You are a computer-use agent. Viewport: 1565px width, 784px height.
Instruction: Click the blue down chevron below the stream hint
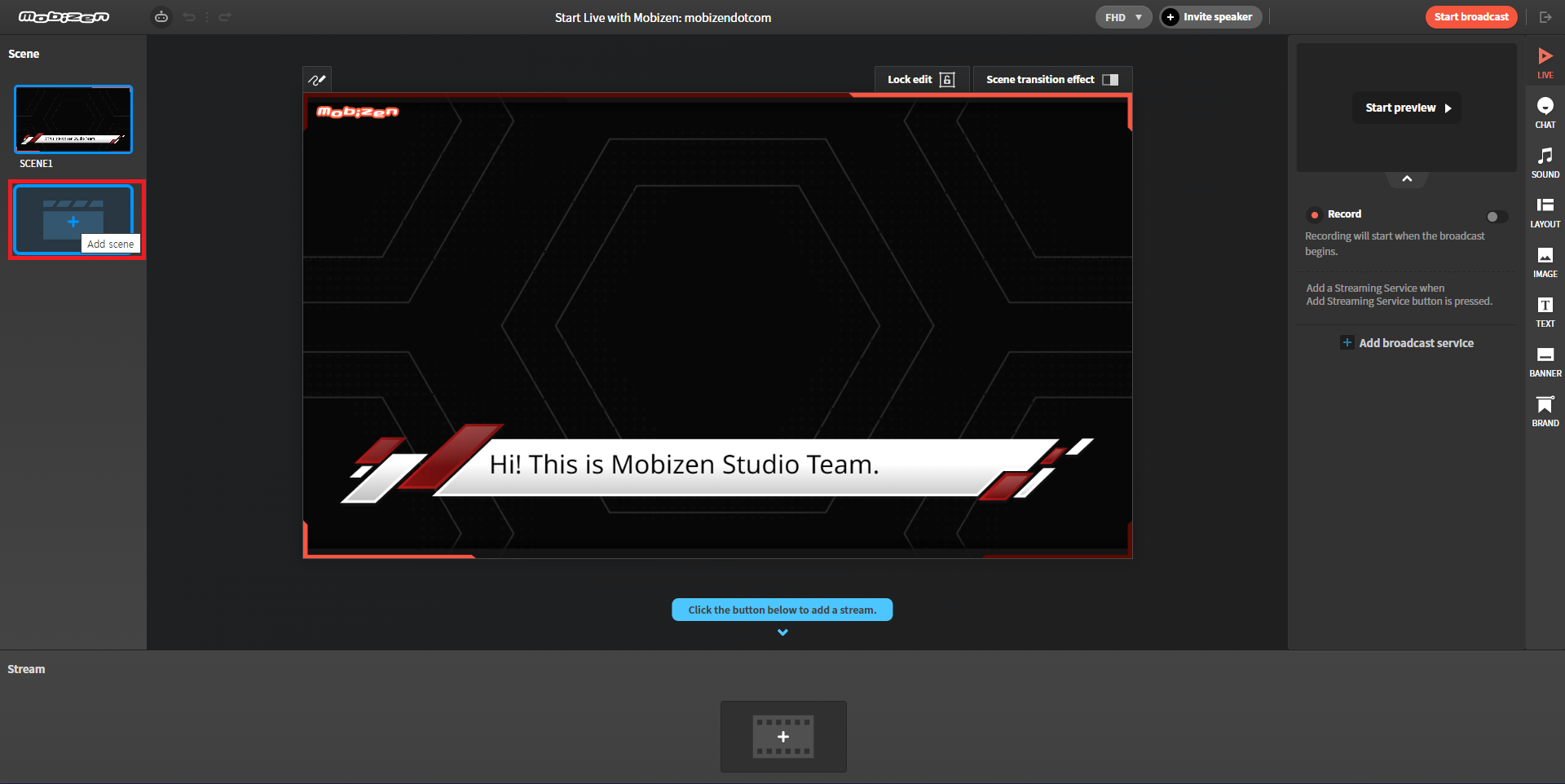[x=782, y=632]
